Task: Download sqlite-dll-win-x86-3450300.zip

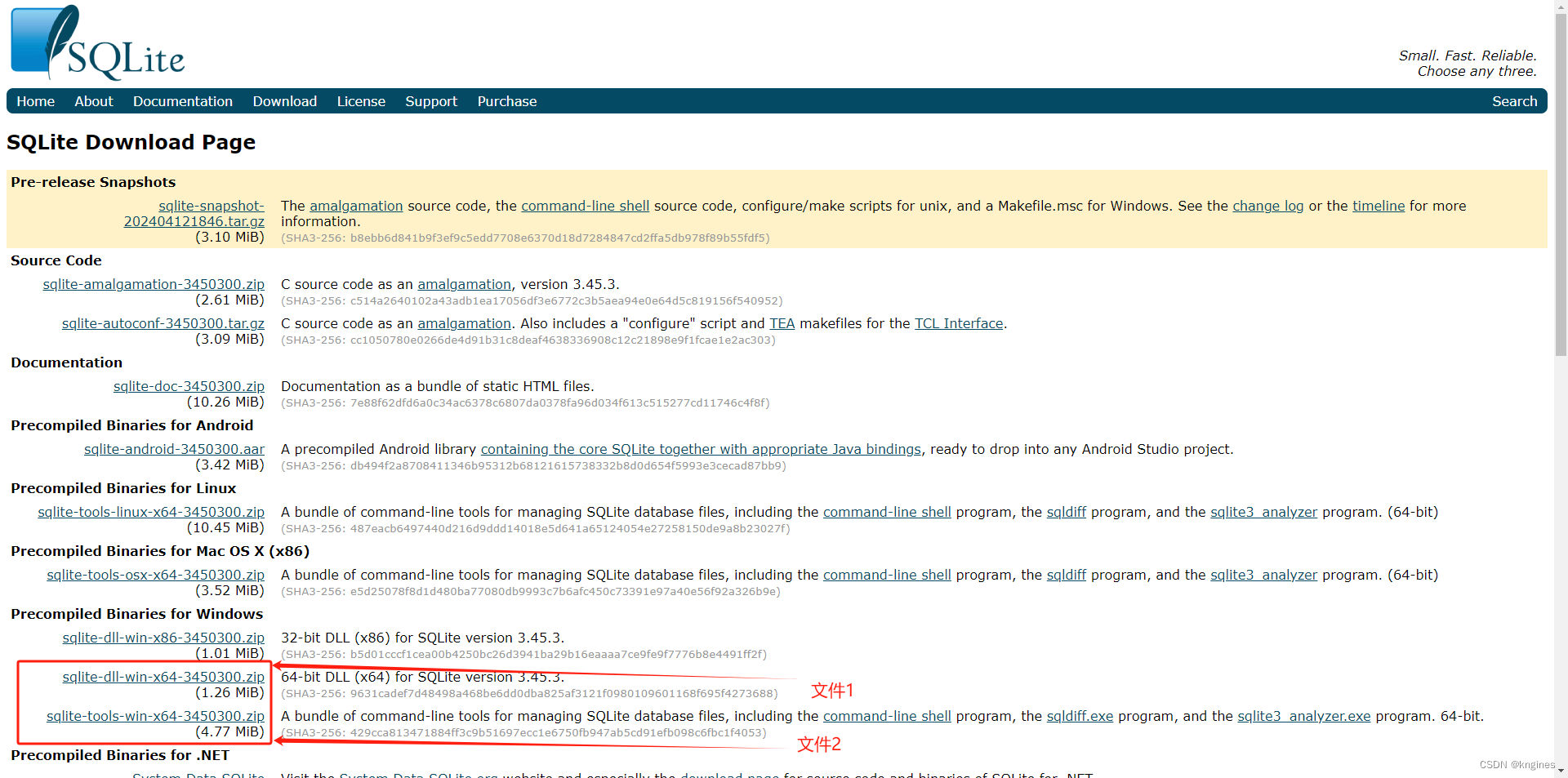Action: point(163,638)
